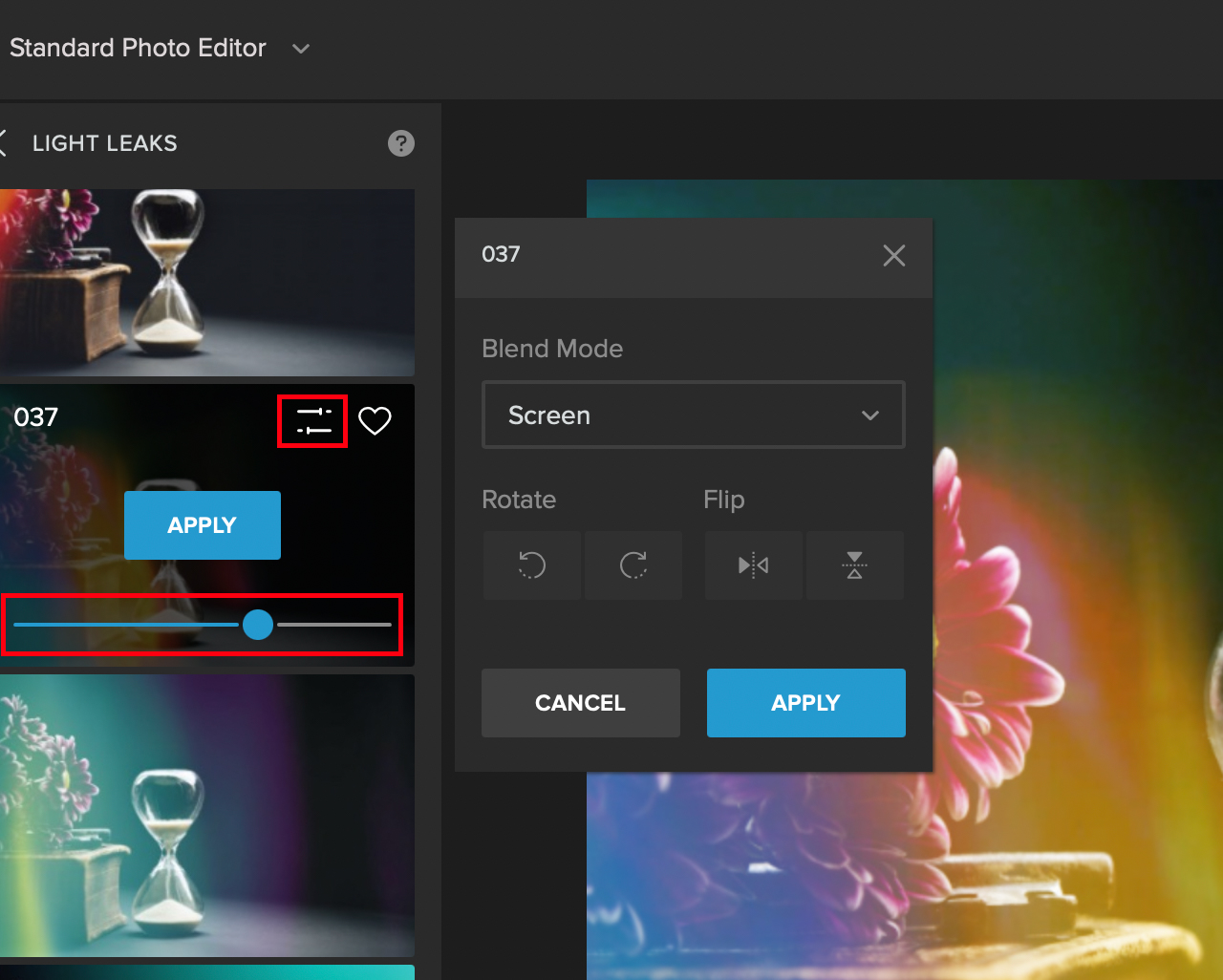Screen dimensions: 1223x980
Task: Click the 037 label on the thumbnail
Action: click(x=36, y=417)
